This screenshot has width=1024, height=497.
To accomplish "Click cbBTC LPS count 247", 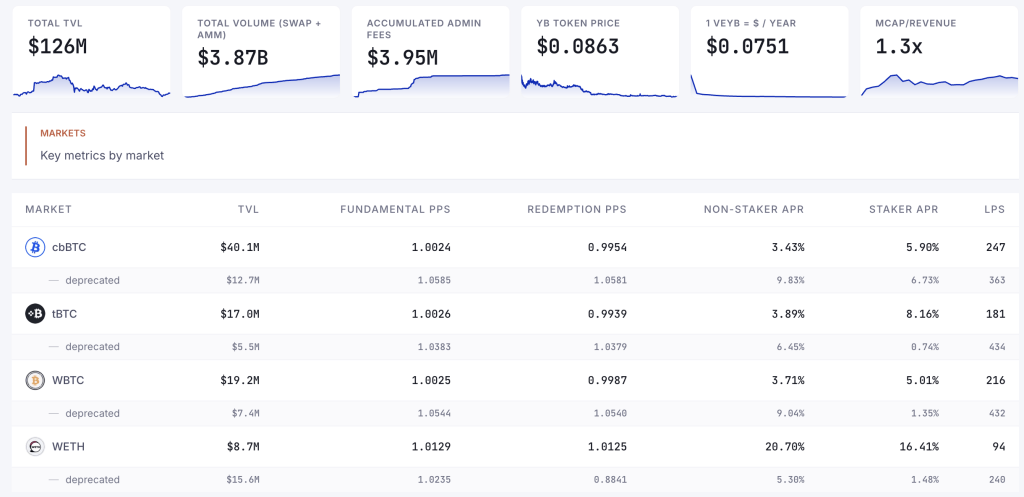I will click(x=996, y=248).
